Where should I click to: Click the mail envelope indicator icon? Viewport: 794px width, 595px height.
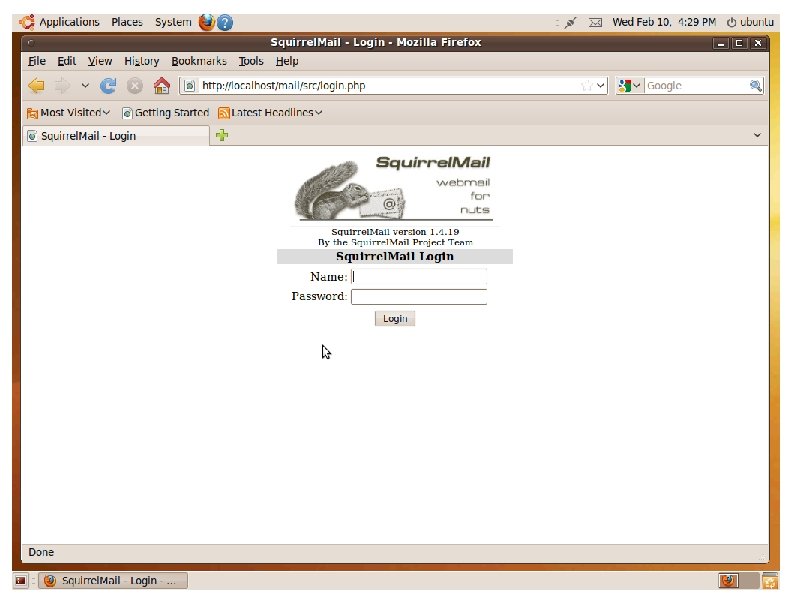[596, 22]
